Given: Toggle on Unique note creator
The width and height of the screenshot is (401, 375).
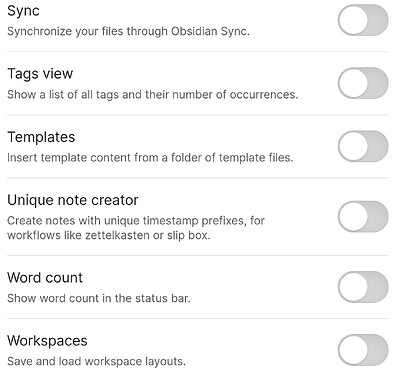Looking at the screenshot, I should click(363, 216).
